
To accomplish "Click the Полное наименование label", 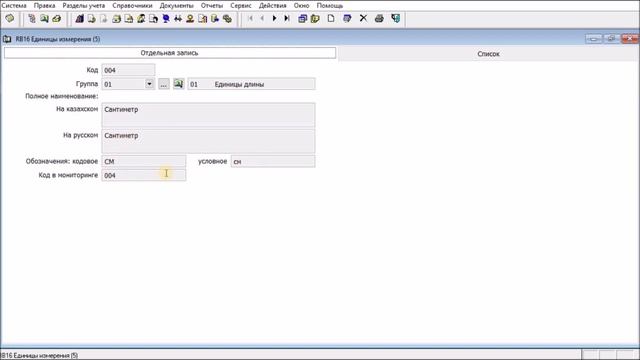I will tap(62, 96).
